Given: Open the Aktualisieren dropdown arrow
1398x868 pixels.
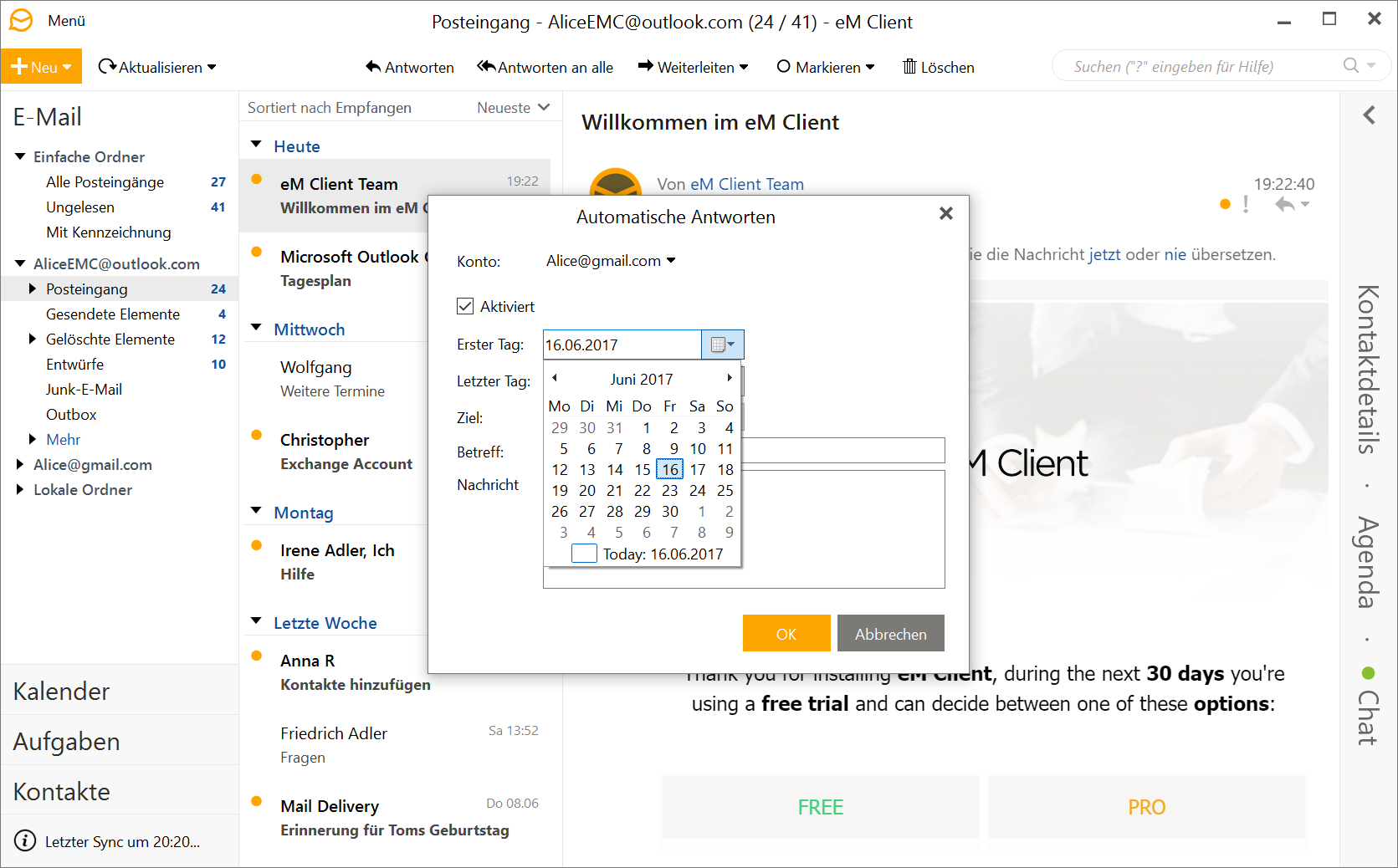Looking at the screenshot, I should pyautogui.click(x=212, y=67).
